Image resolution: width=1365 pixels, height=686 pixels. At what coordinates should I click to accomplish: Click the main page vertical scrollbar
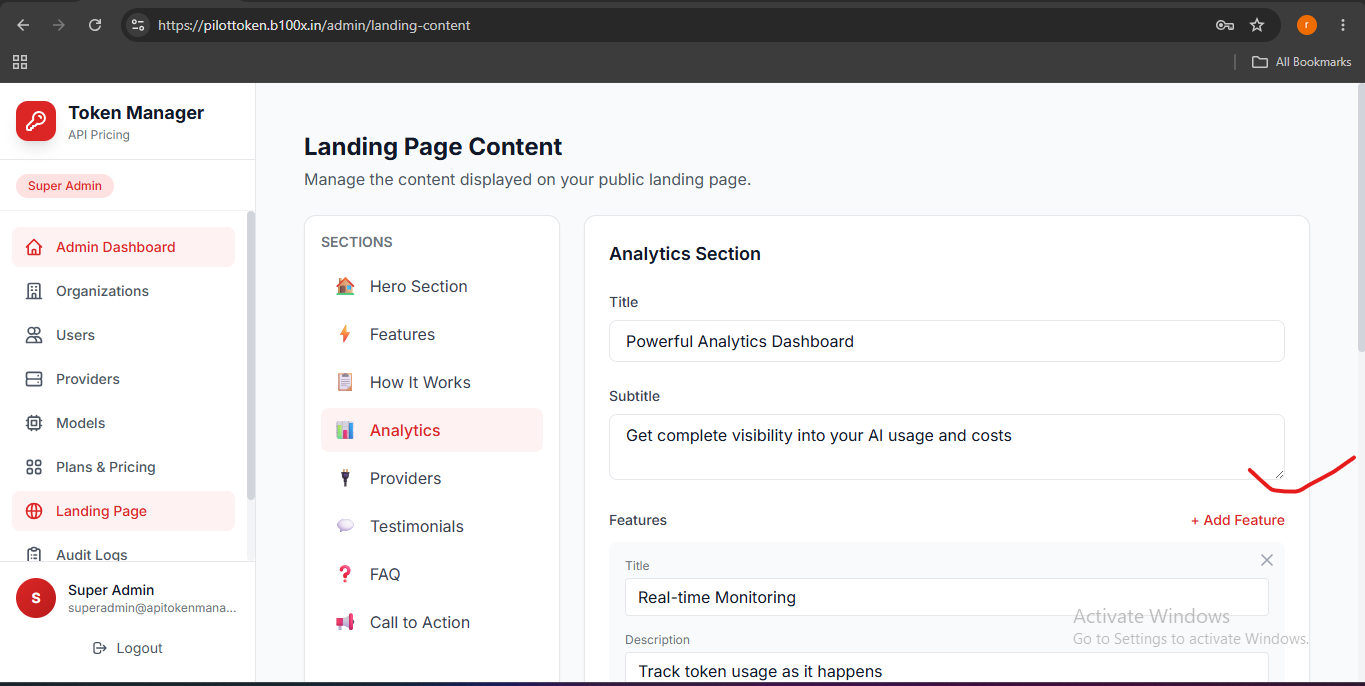1360,218
